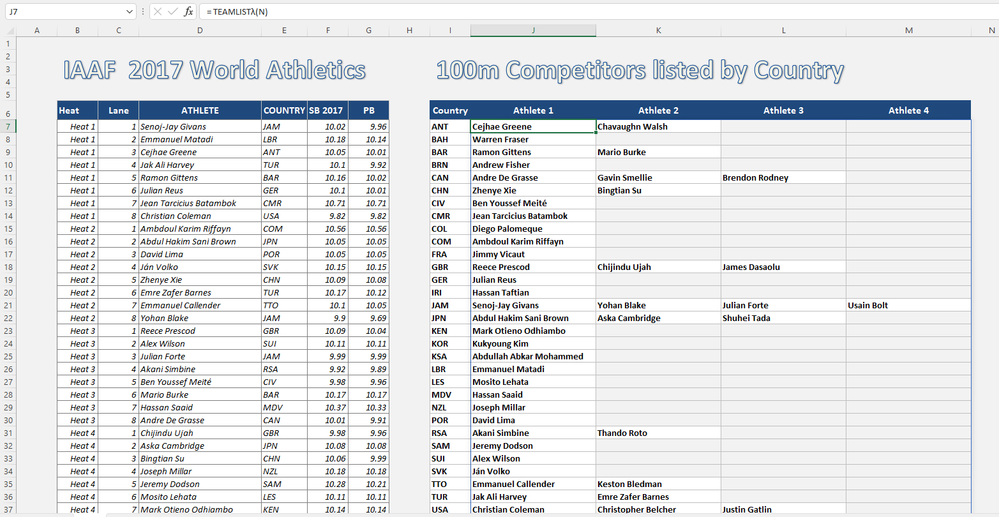
Task: Click the Country header in right table
Action: pyautogui.click(x=450, y=110)
